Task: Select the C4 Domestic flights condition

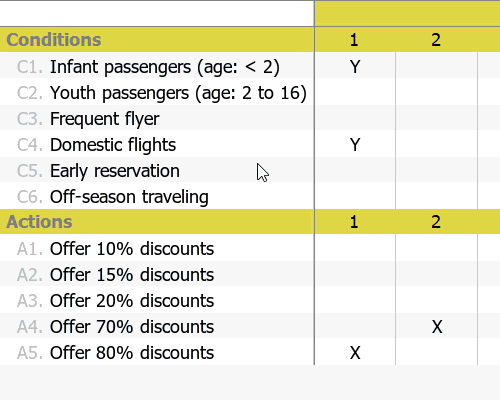Action: pos(157,145)
